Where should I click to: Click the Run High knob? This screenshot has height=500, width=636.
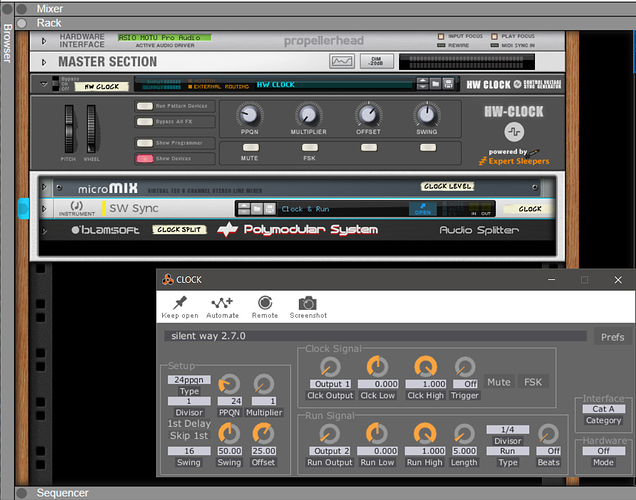[425, 433]
